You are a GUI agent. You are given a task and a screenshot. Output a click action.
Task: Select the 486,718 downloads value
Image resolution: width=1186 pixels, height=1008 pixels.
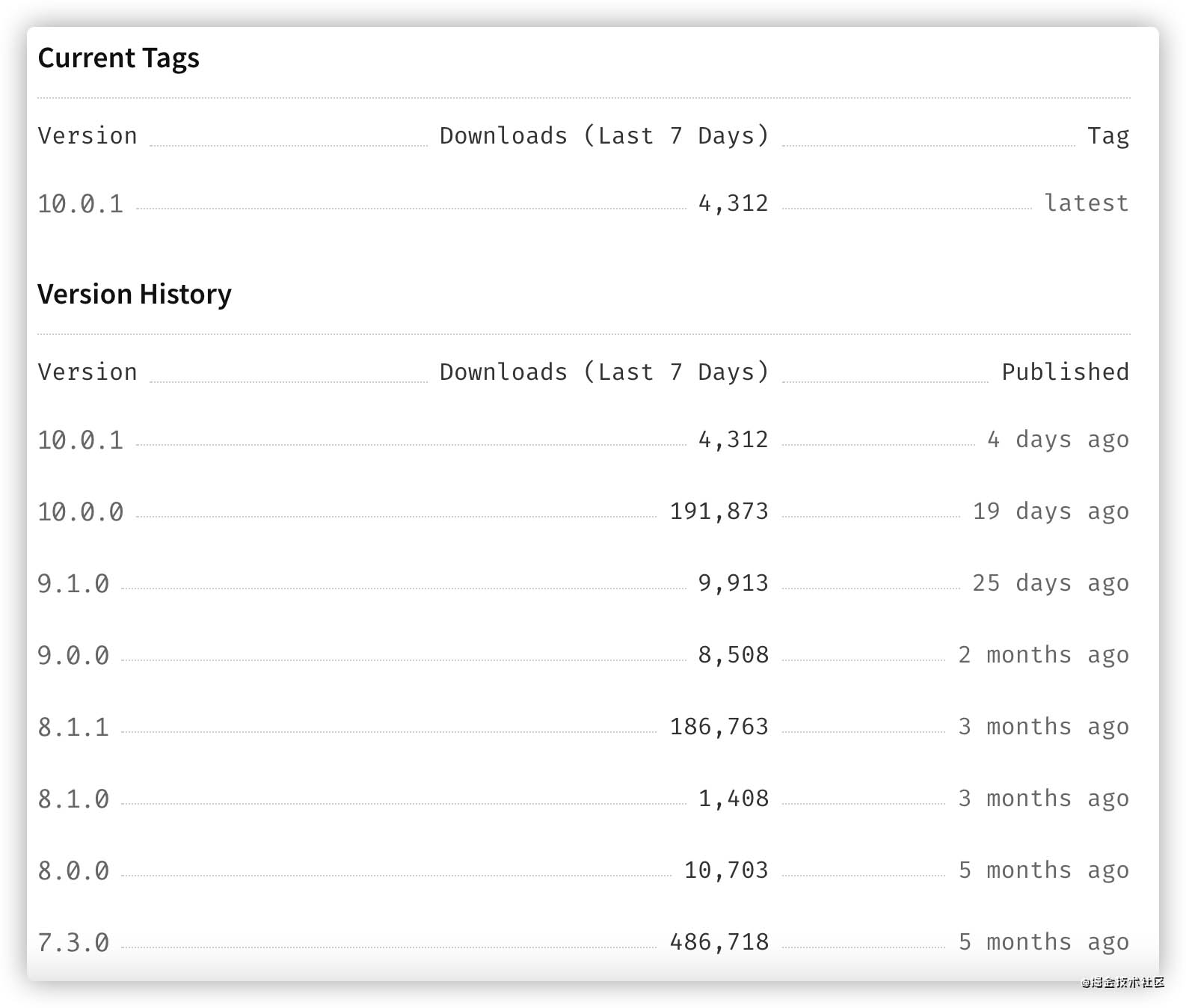(x=719, y=942)
